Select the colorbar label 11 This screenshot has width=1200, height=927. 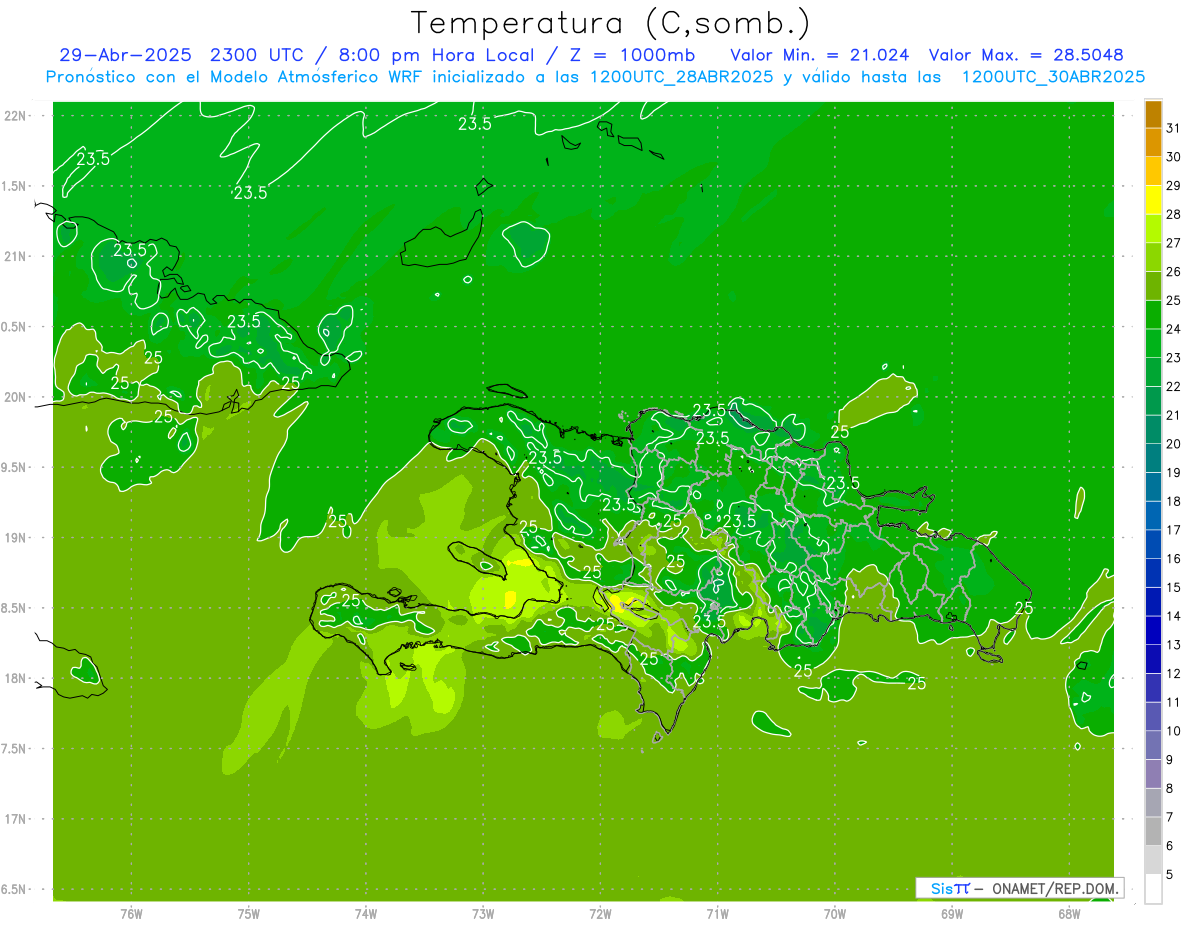1174,702
